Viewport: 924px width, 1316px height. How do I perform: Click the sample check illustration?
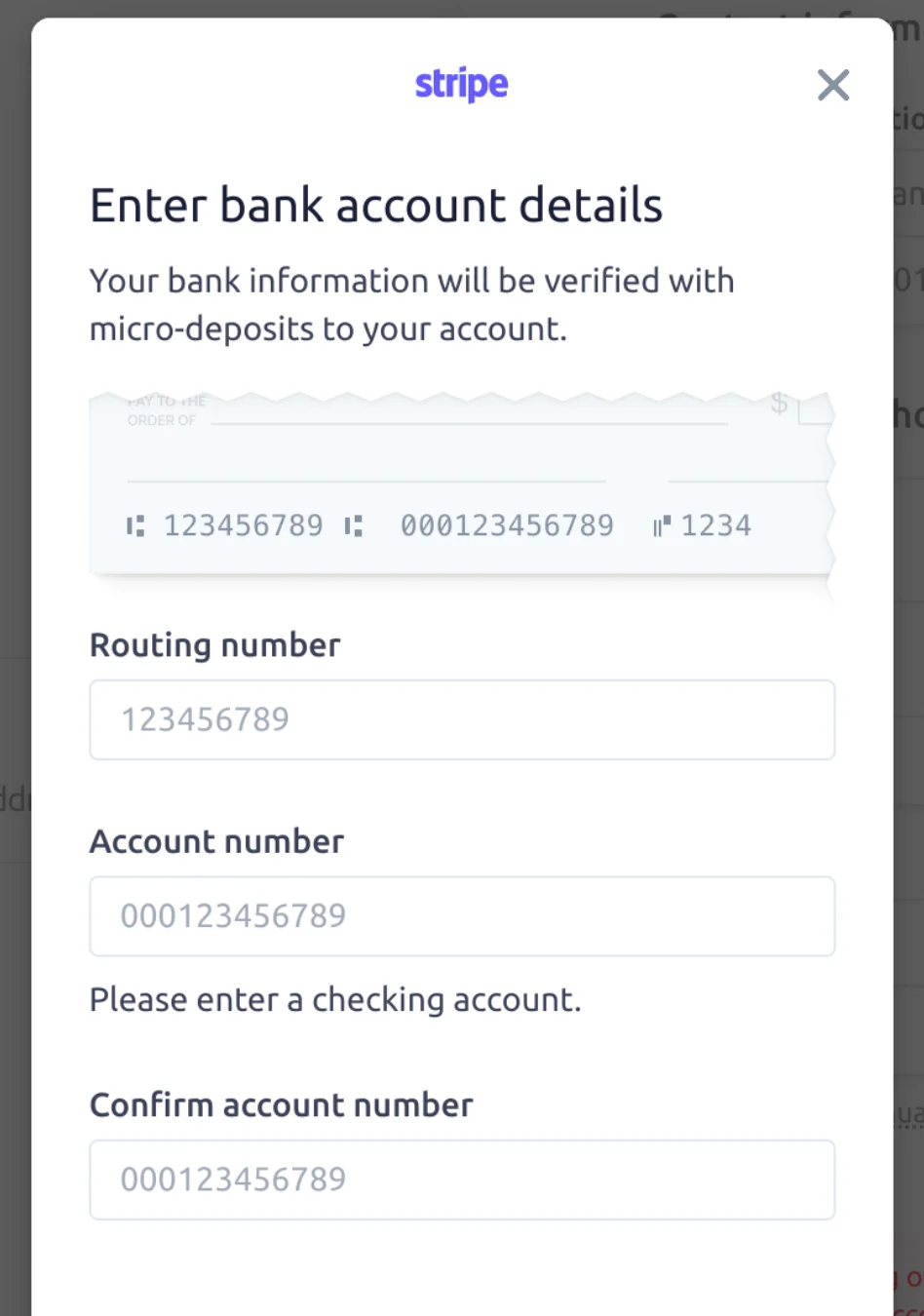pos(462,484)
